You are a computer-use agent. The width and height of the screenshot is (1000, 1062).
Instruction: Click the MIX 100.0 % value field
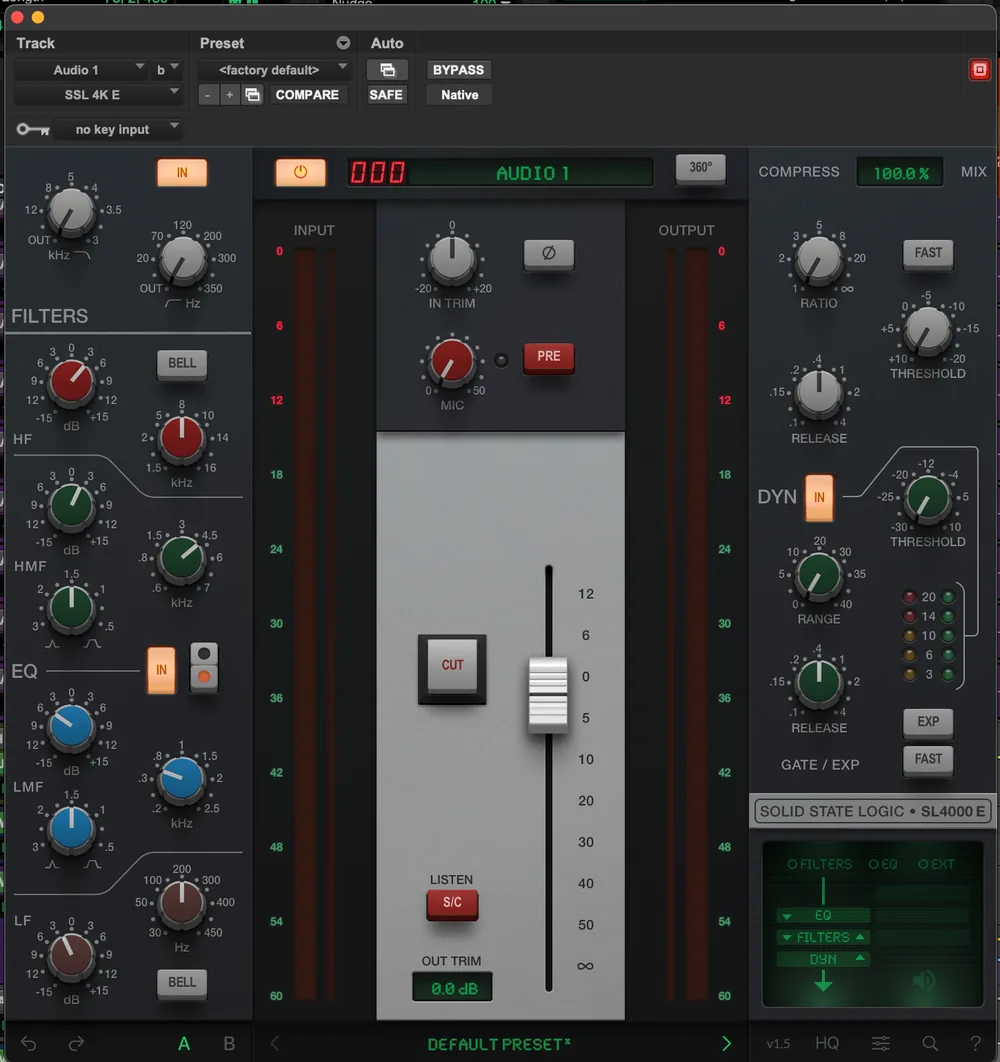pos(900,173)
